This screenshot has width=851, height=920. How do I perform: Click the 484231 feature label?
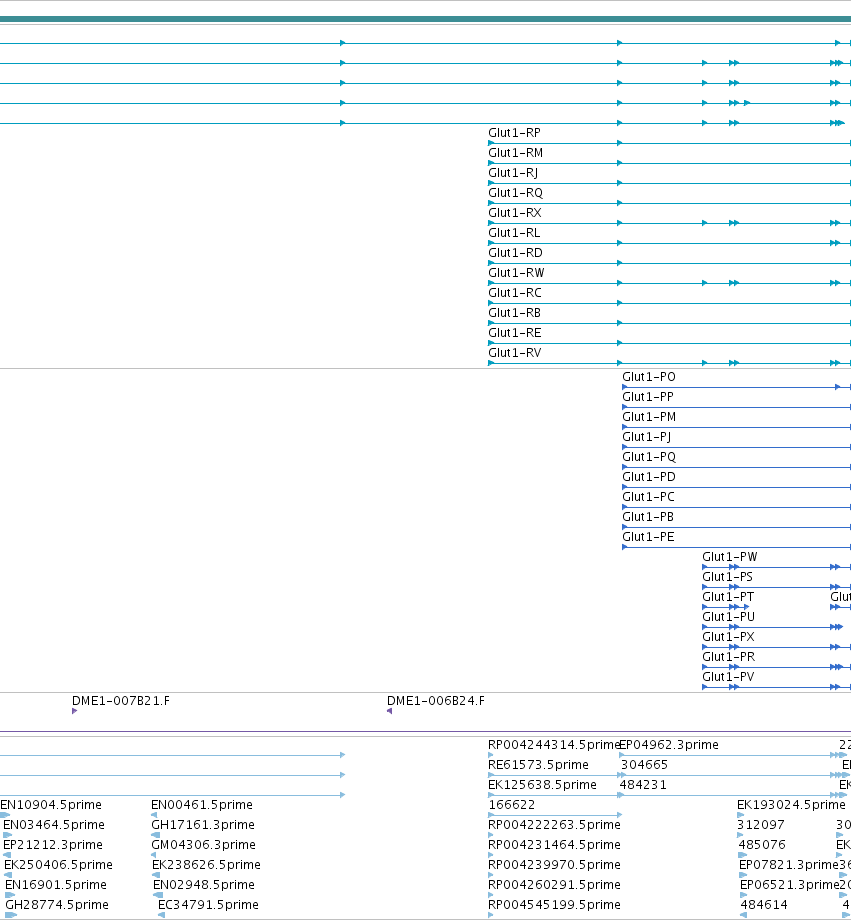pos(643,784)
